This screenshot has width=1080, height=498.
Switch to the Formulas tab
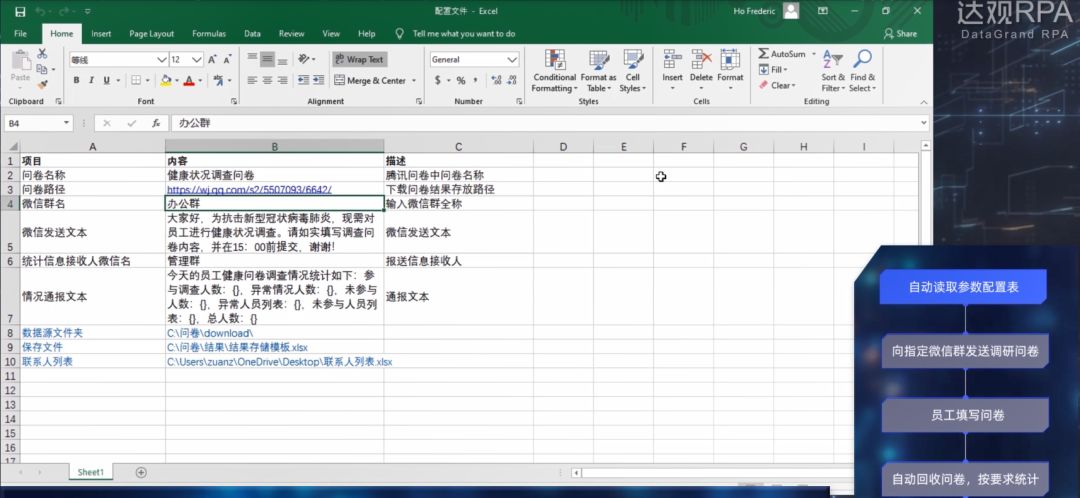209,34
